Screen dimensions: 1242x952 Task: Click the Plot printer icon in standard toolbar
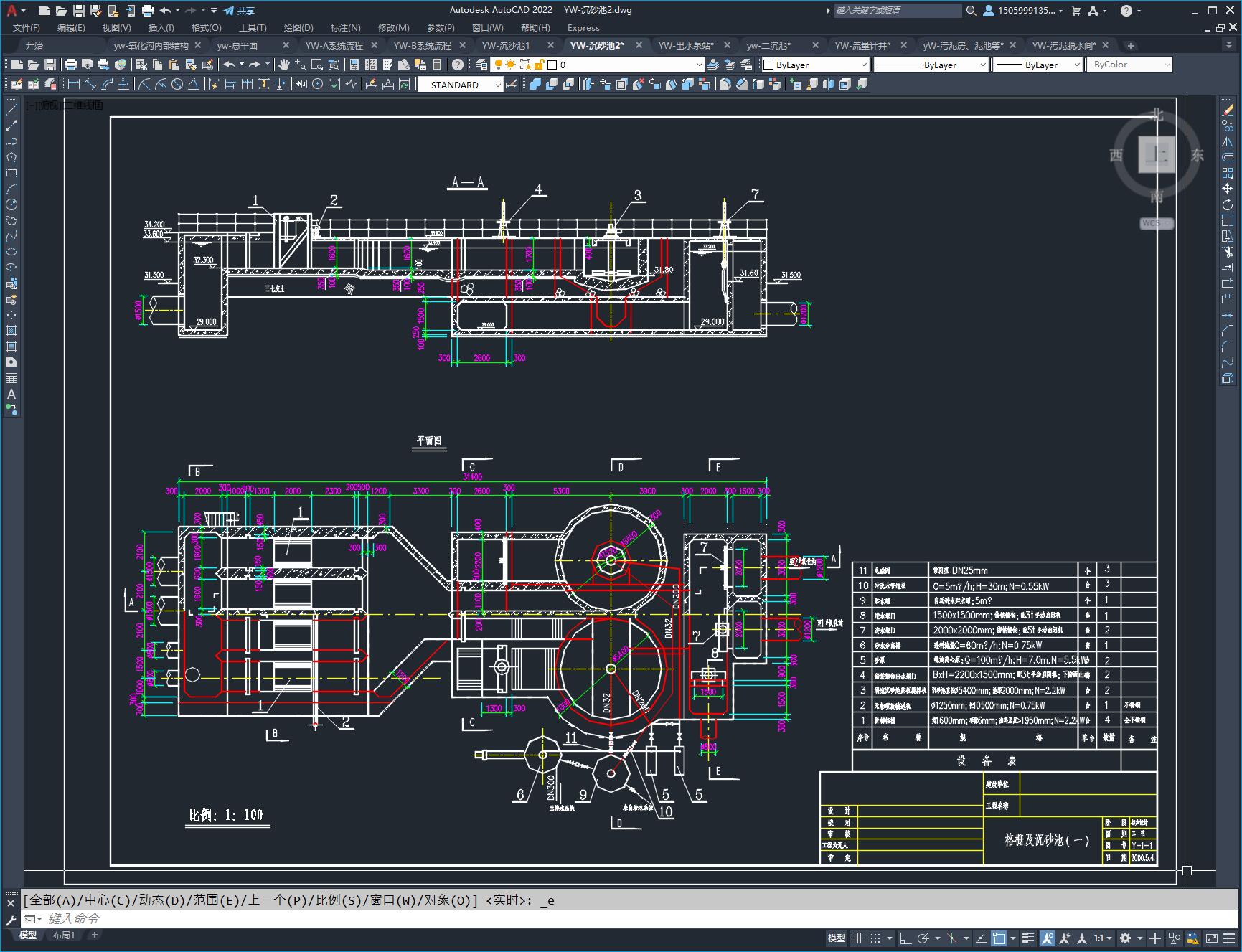point(71,65)
